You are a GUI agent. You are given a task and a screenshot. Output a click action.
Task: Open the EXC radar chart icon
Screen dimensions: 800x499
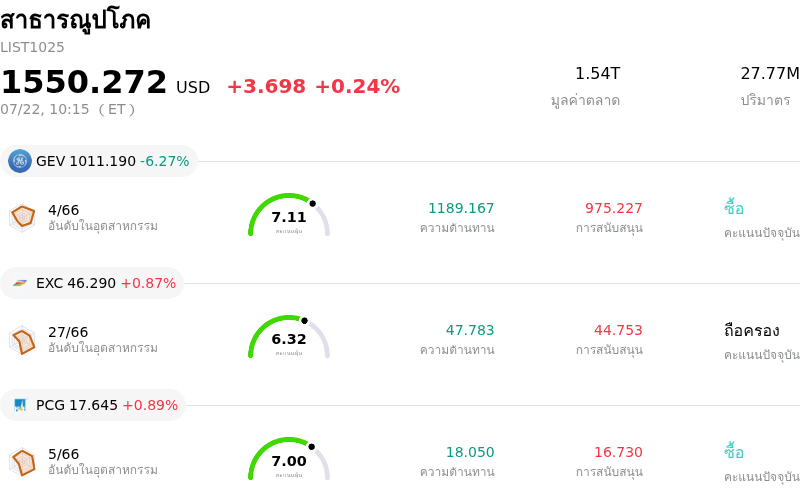[x=23, y=340]
